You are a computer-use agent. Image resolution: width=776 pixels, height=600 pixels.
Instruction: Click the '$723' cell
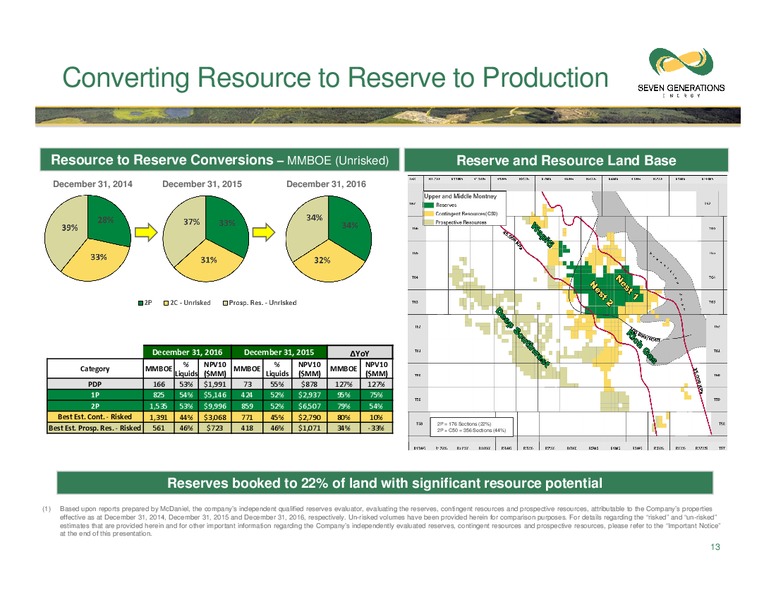point(215,428)
